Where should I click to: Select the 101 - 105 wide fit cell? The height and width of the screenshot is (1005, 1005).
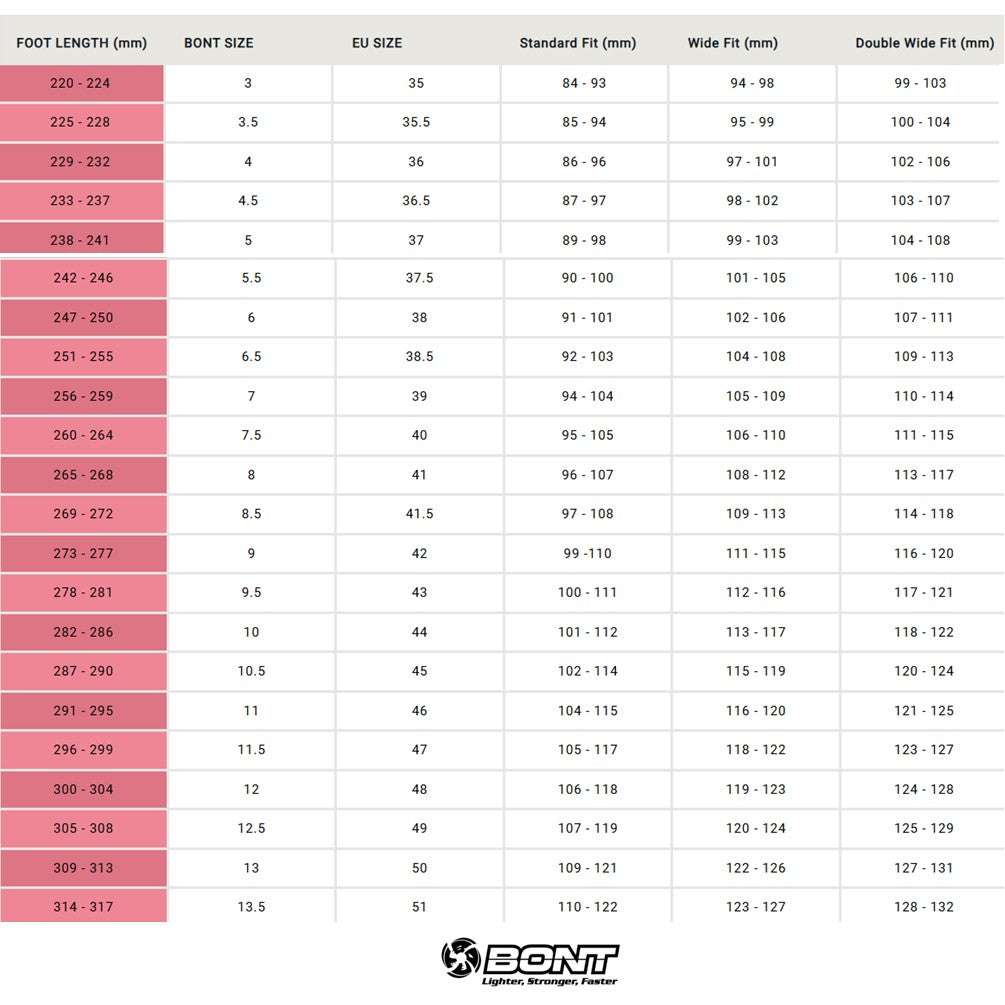tap(756, 278)
